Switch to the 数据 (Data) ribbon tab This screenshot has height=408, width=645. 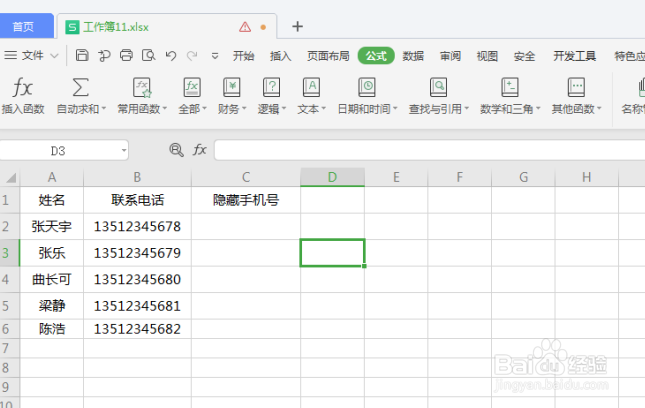413,56
